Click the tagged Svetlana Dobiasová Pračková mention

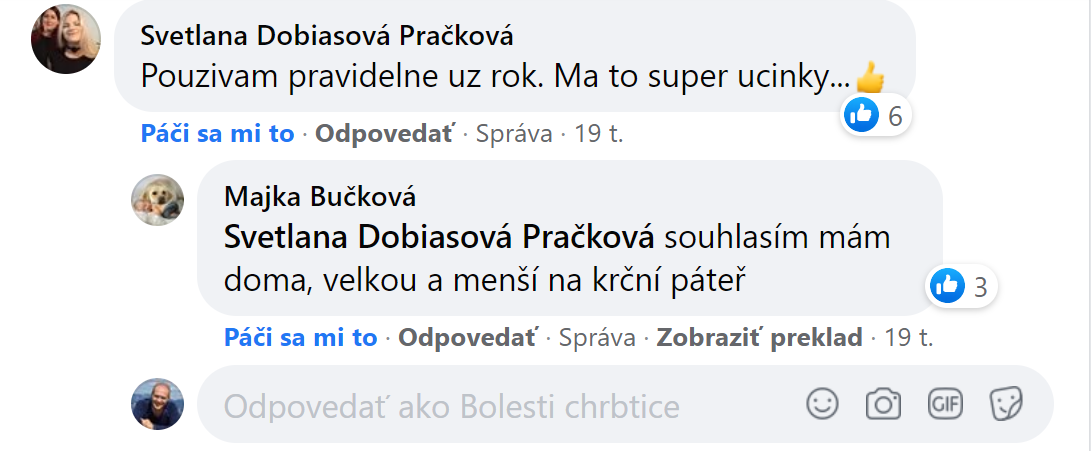pyautogui.click(x=439, y=237)
